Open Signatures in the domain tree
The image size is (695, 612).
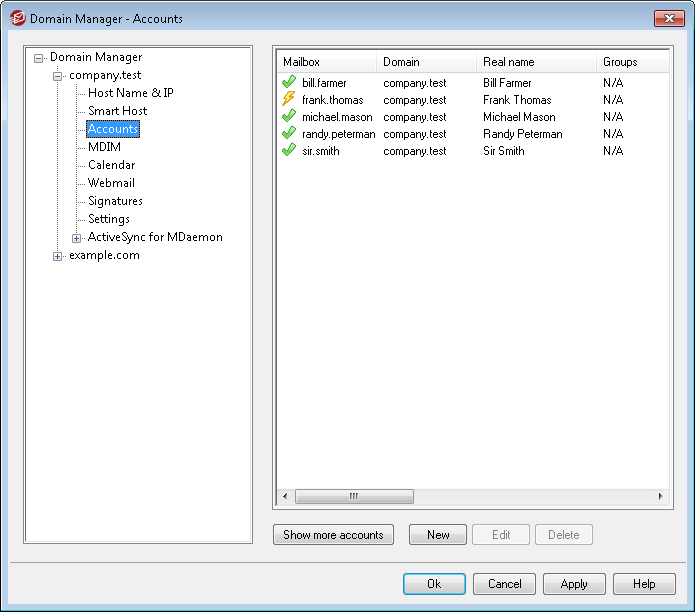pos(115,201)
